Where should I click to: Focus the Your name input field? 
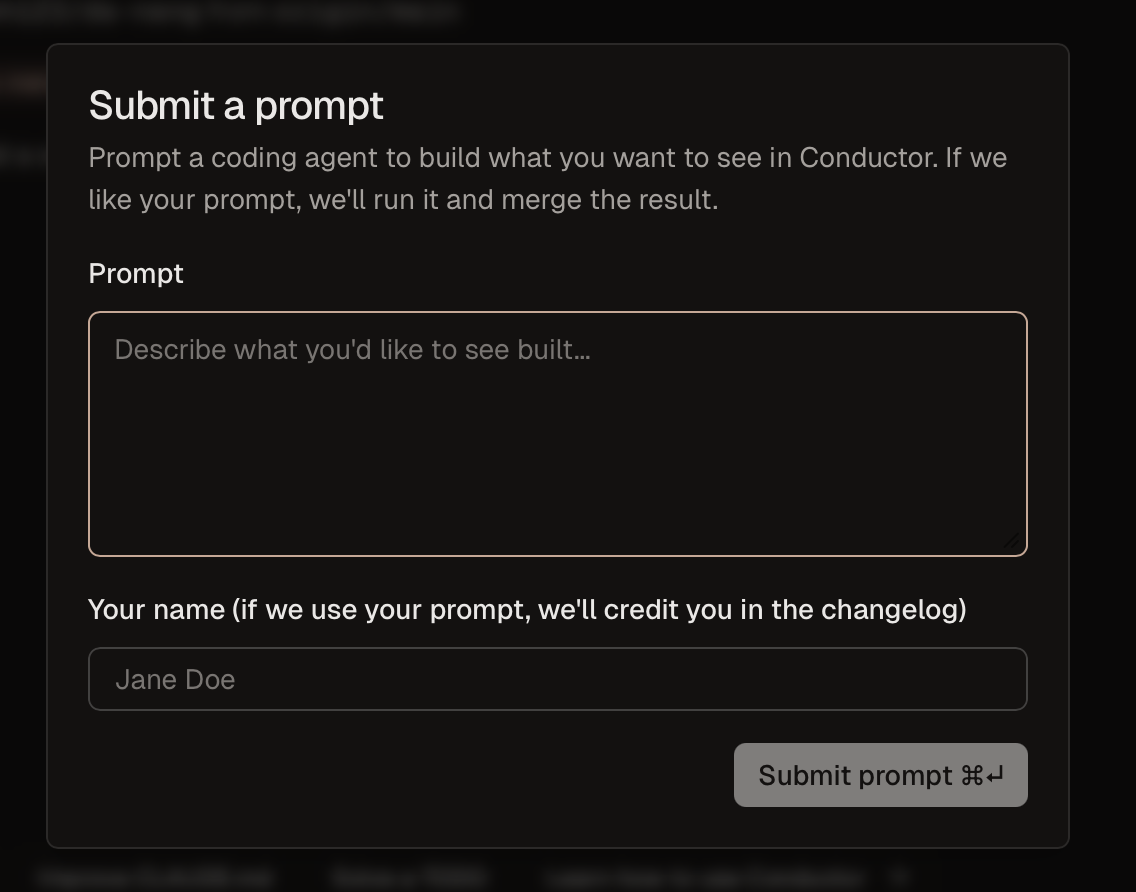tap(557, 679)
